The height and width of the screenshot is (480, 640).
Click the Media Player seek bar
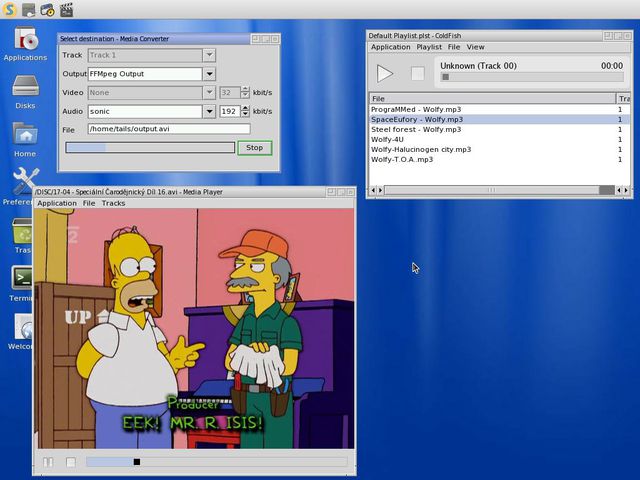[x=217, y=462]
